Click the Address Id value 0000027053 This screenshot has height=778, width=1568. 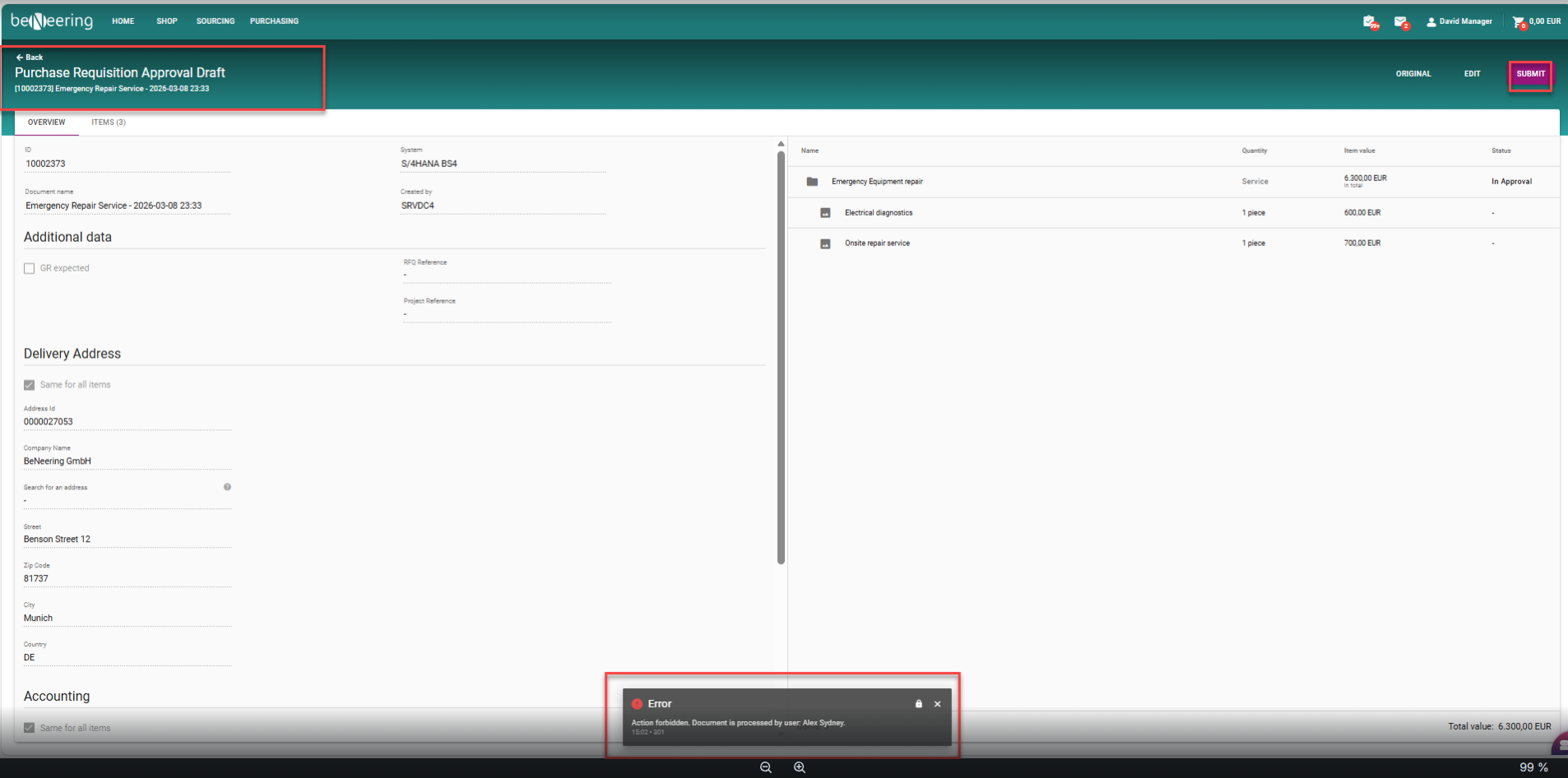tap(49, 422)
